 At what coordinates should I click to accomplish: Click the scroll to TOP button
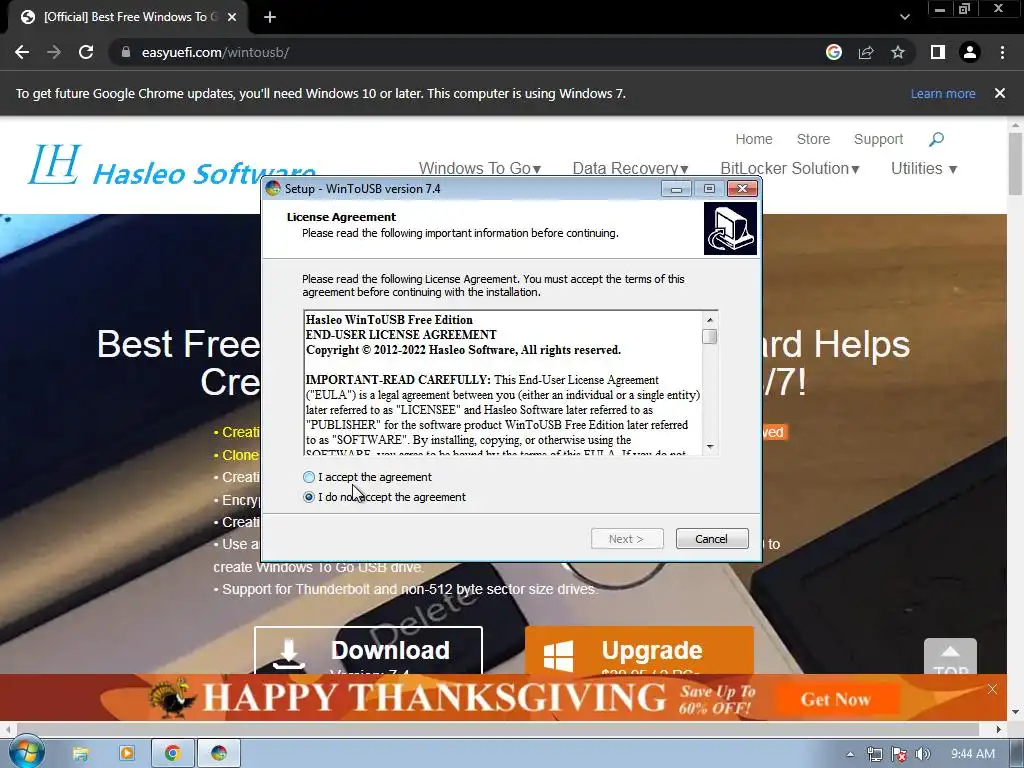click(x=950, y=656)
